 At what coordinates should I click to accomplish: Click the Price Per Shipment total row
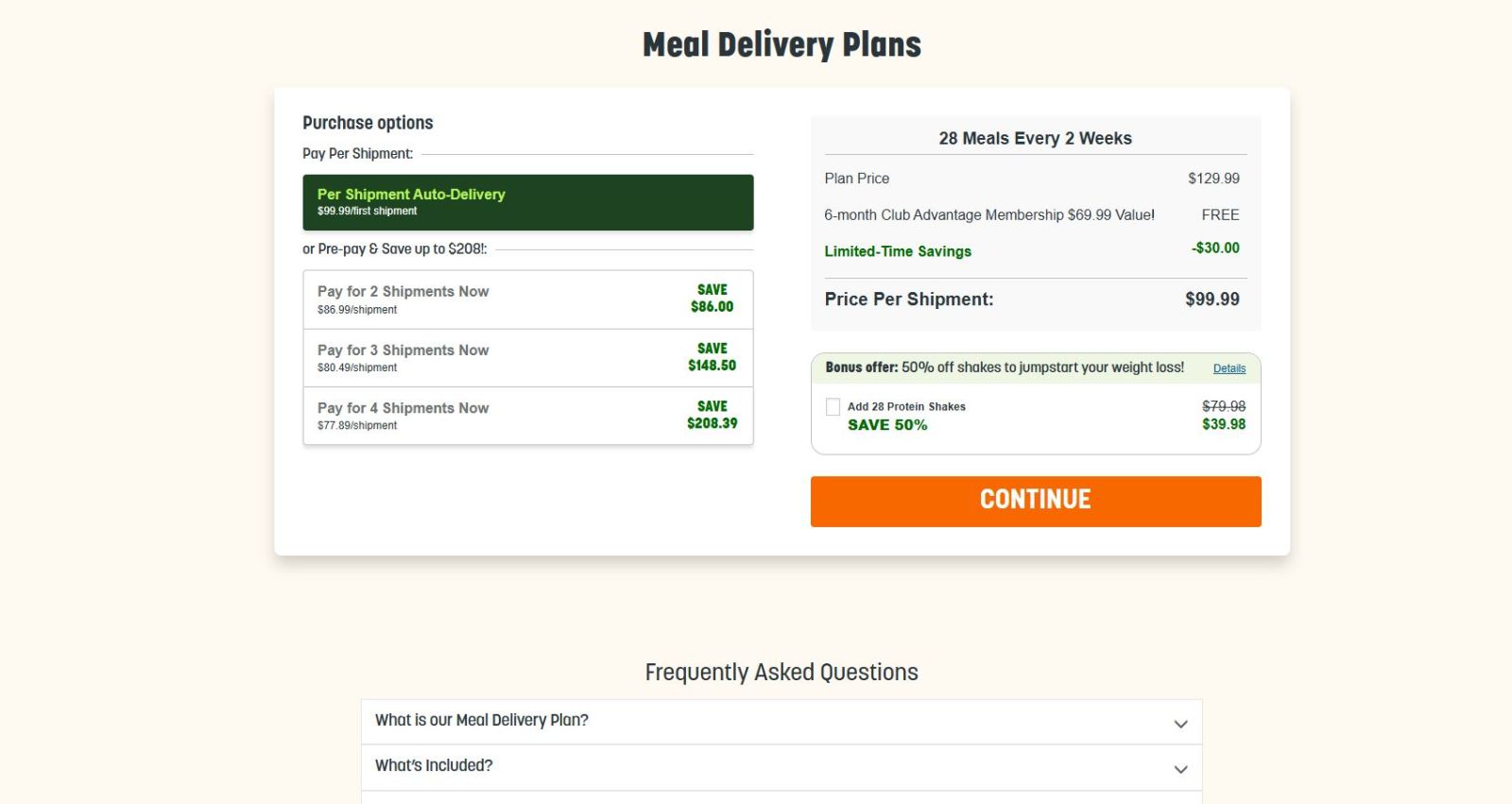1032,299
